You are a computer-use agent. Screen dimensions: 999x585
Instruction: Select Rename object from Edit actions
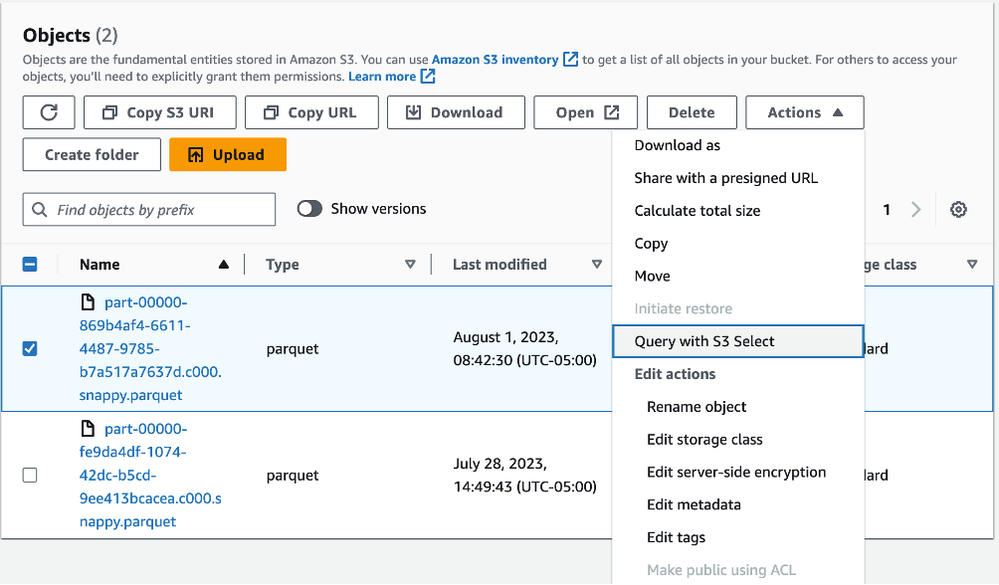(x=696, y=407)
